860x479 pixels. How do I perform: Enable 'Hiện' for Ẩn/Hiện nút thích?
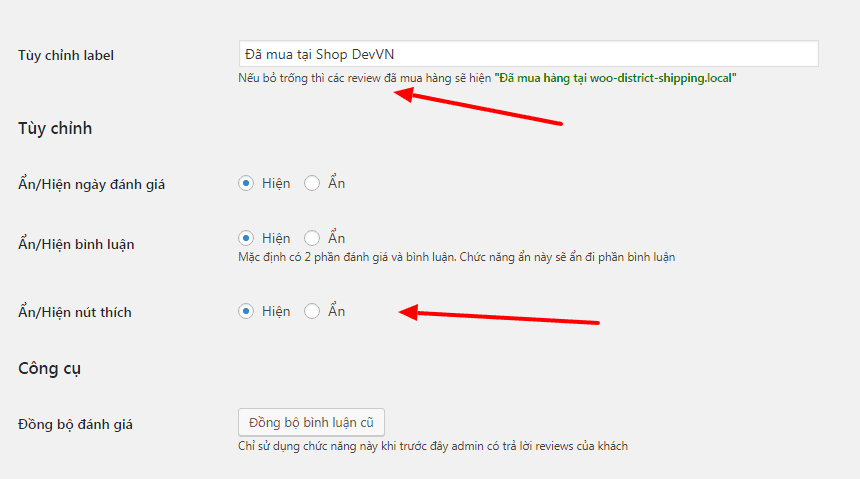click(x=246, y=311)
